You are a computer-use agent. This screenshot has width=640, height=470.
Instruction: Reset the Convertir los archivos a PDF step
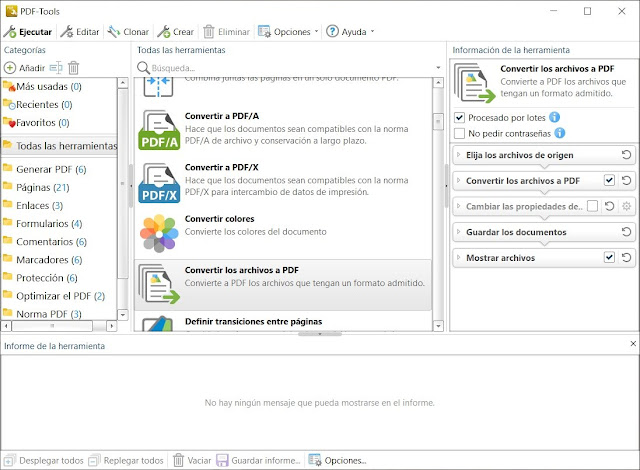[x=627, y=180]
